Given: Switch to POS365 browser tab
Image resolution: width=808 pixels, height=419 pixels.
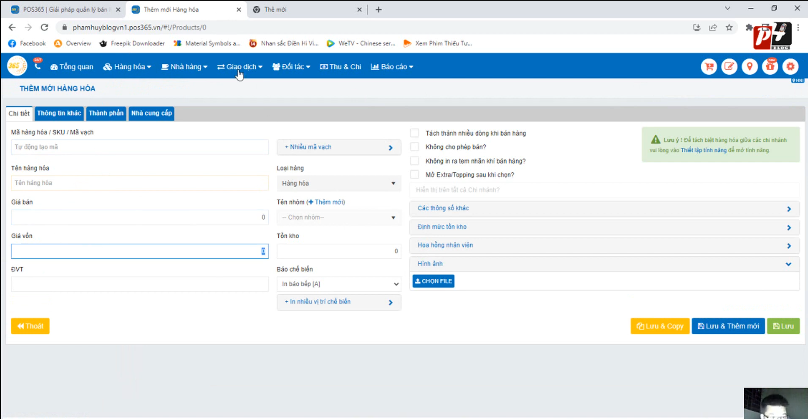Looking at the screenshot, I should click(x=65, y=9).
